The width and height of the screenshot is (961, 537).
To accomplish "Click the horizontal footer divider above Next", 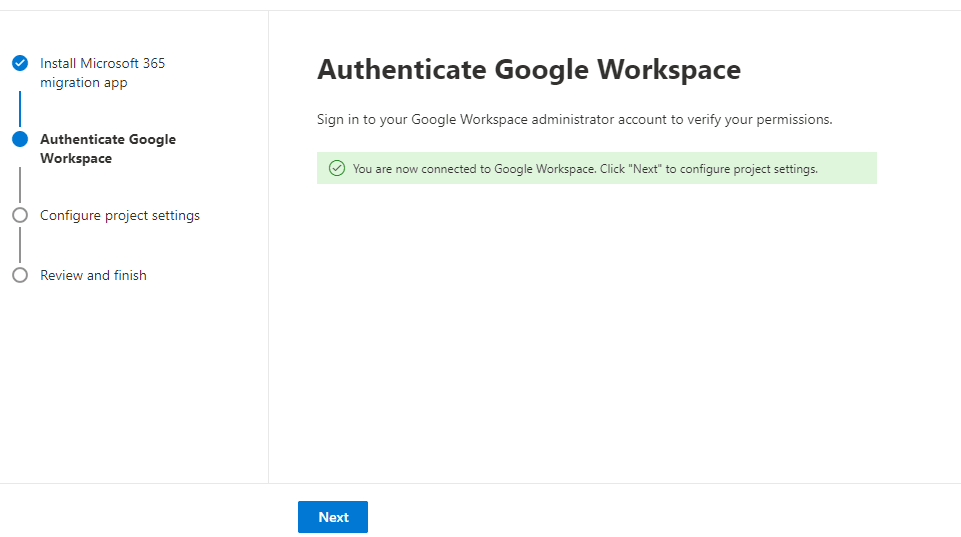I will [600, 483].
